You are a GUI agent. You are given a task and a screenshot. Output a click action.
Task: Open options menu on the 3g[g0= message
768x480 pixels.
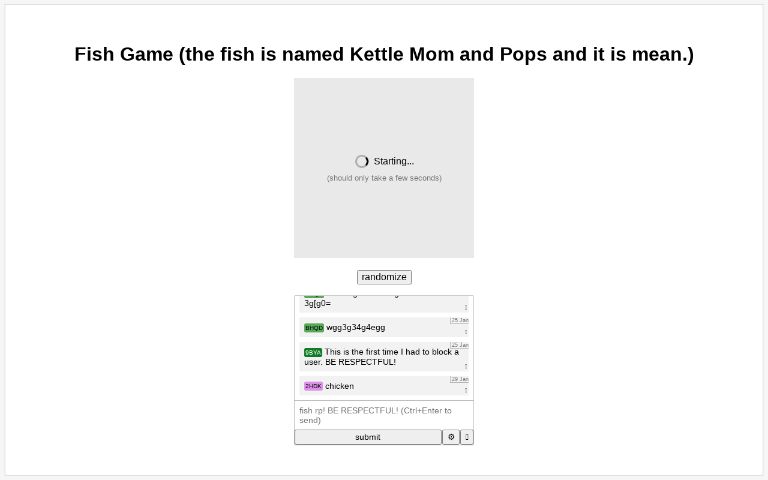466,307
